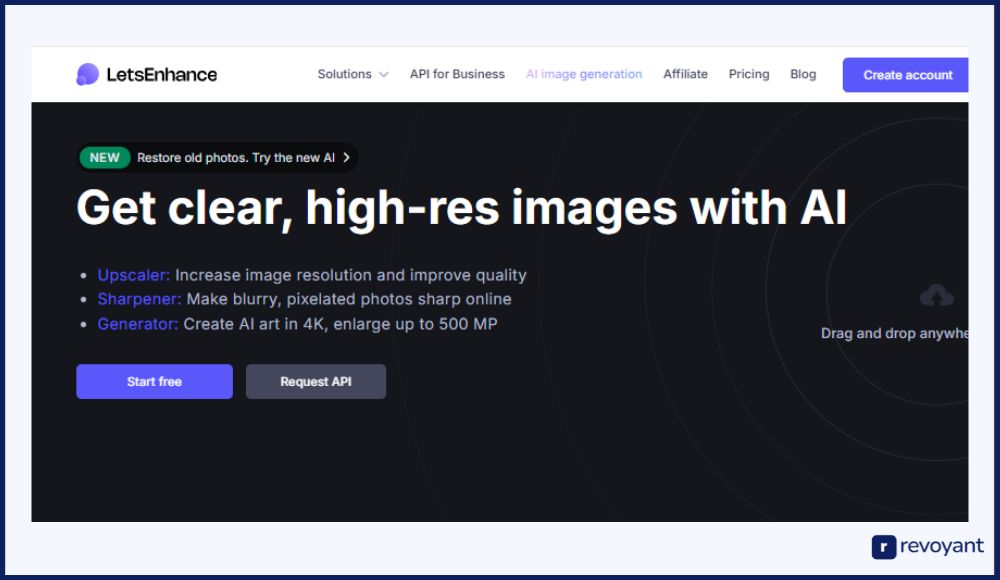1000x580 pixels.
Task: Click the arrow after Try the new AI
Action: (x=346, y=158)
